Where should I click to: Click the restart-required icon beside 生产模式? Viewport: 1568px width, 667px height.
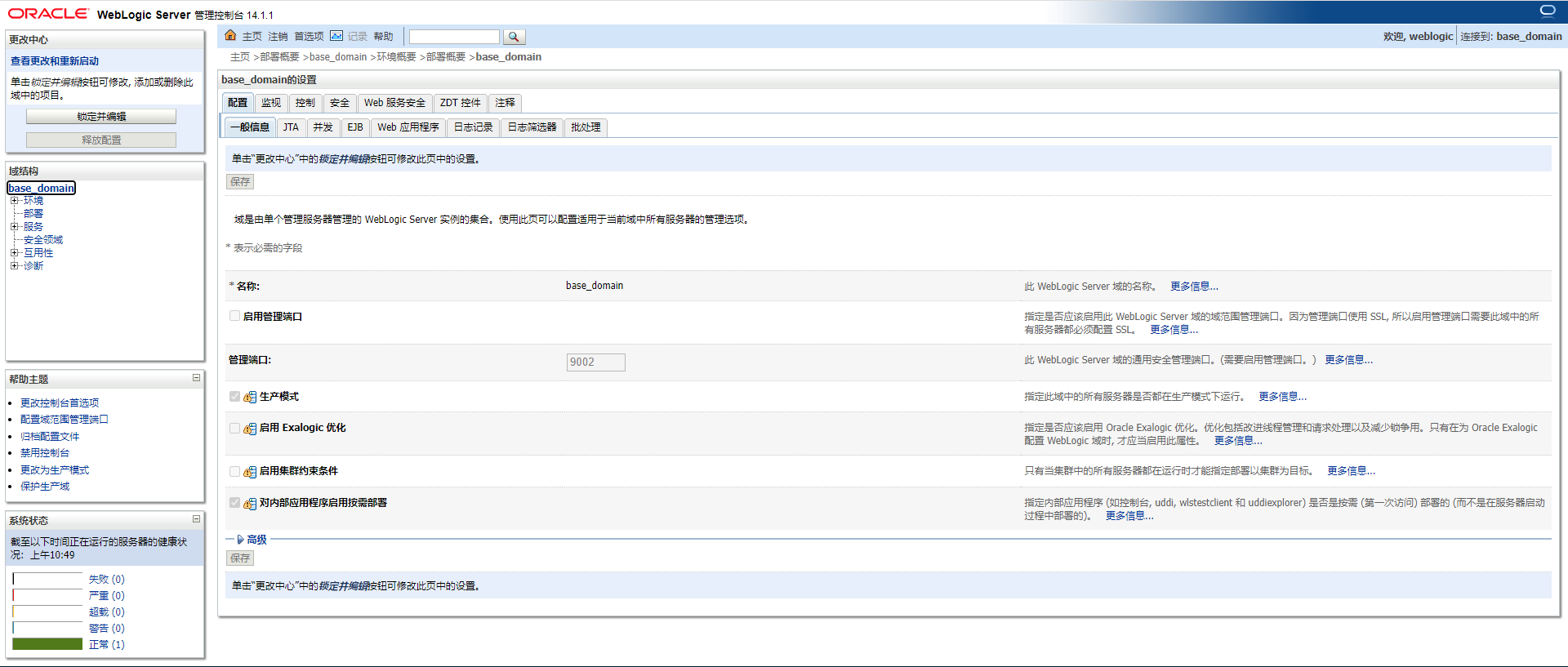(250, 398)
